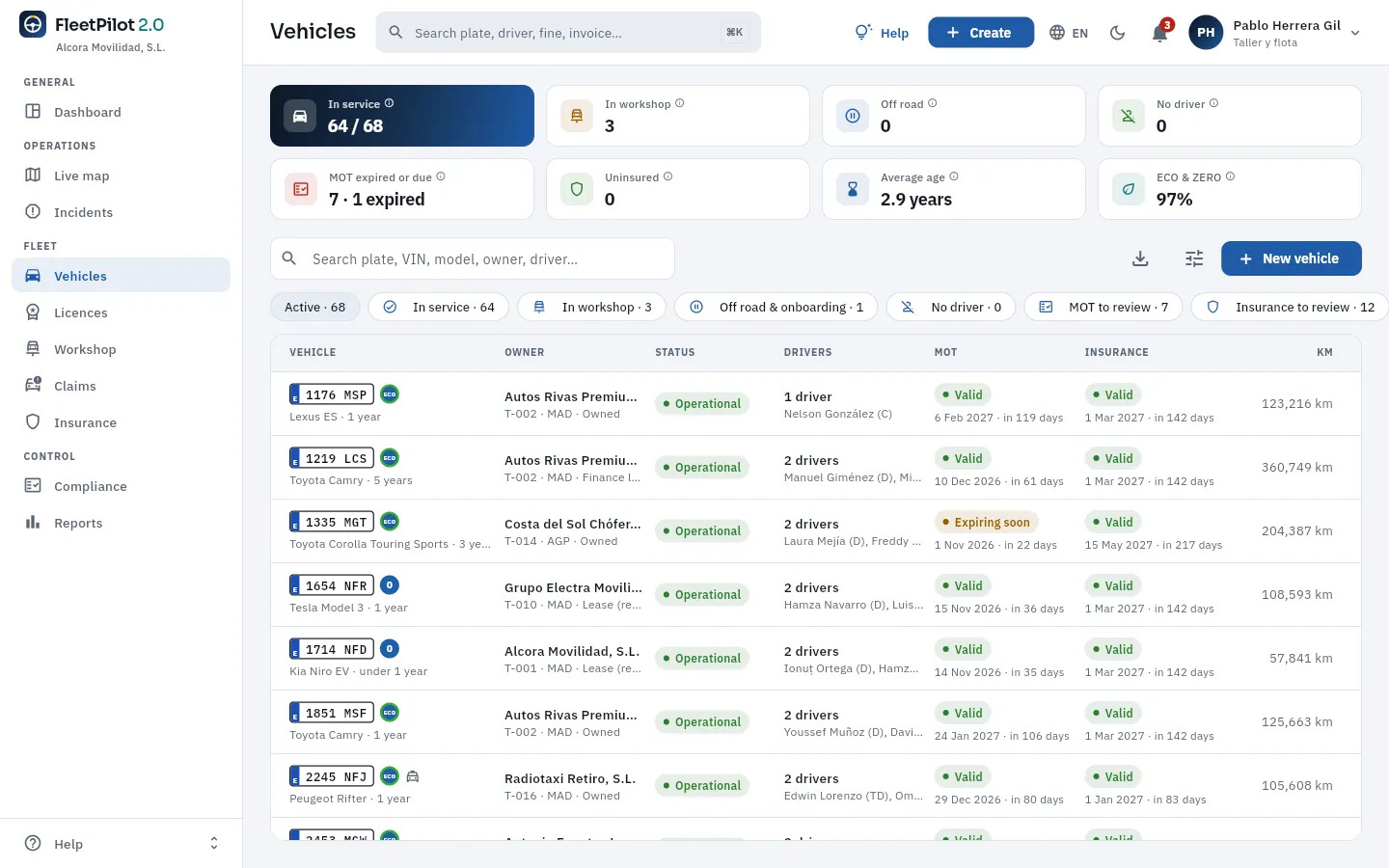This screenshot has height=868, width=1389.
Task: Expand the Help menu at sidebar bottom
Action: pos(122,844)
